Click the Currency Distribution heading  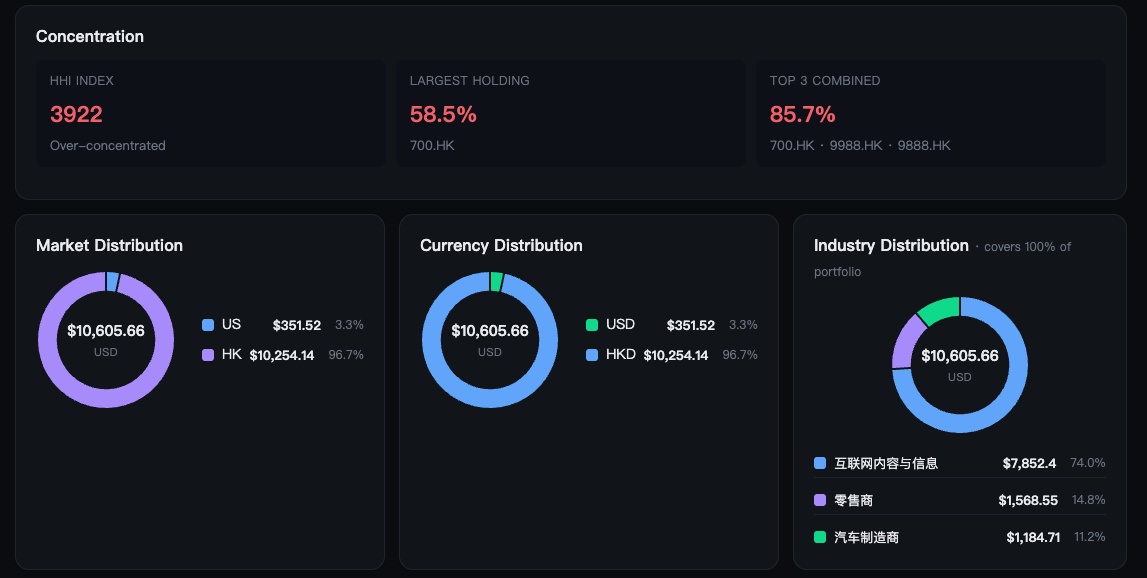[501, 245]
